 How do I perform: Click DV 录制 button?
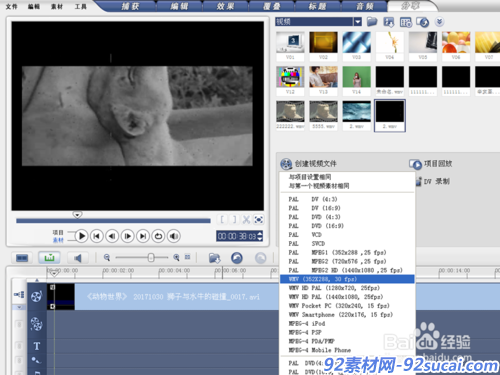pyautogui.click(x=433, y=181)
